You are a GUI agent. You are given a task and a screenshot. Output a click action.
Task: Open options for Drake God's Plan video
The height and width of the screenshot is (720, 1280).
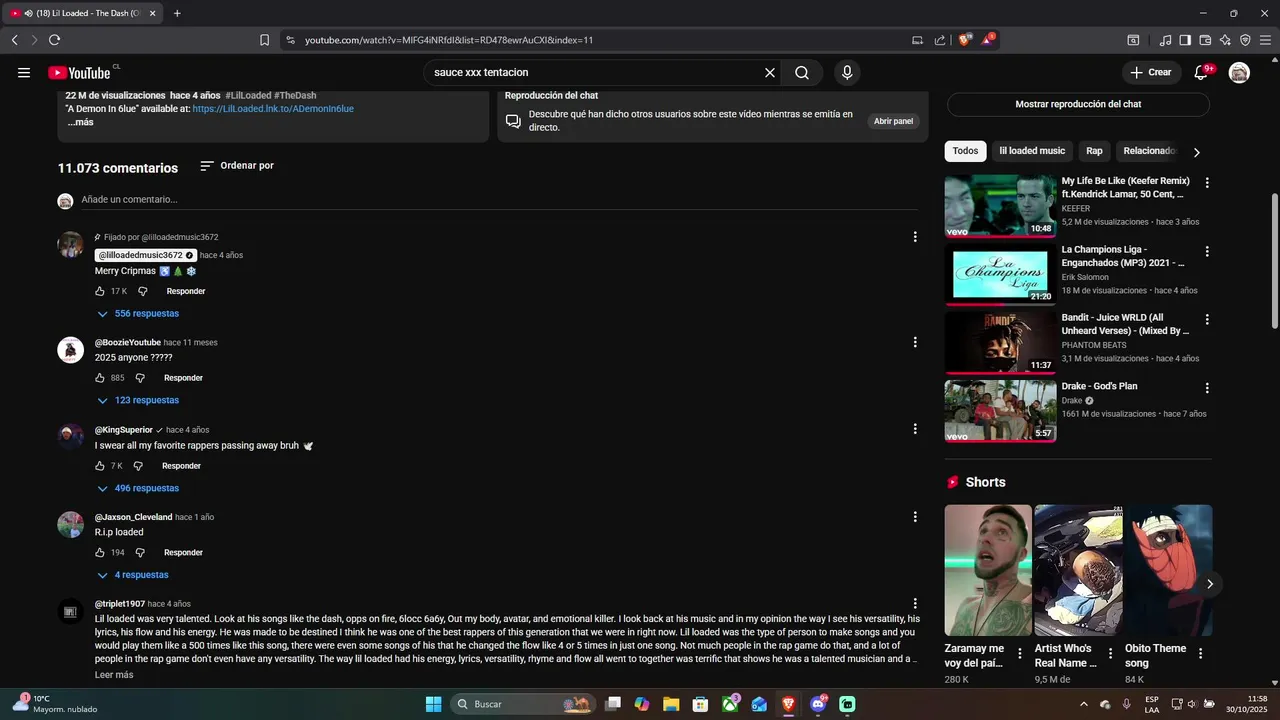[x=1207, y=388]
